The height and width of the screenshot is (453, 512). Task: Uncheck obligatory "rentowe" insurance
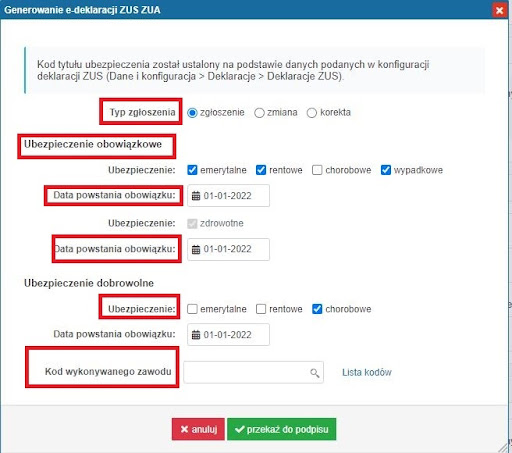261,170
